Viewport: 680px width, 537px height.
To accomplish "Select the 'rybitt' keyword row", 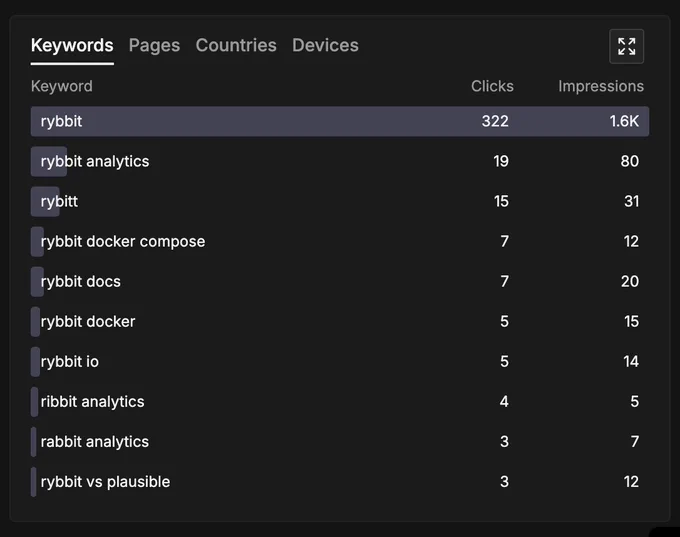I will [340, 201].
